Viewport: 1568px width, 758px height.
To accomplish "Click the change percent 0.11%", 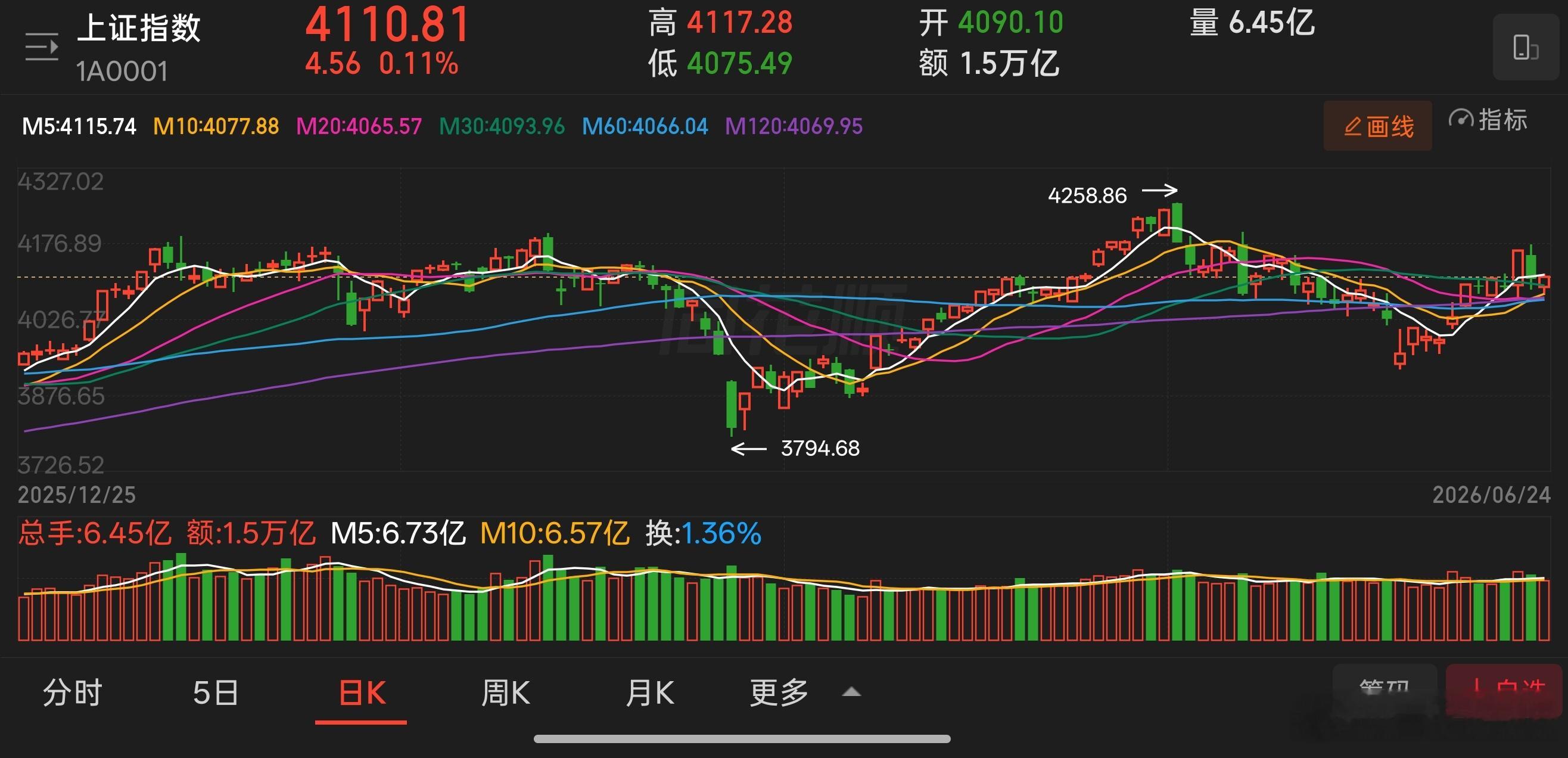I will [419, 63].
